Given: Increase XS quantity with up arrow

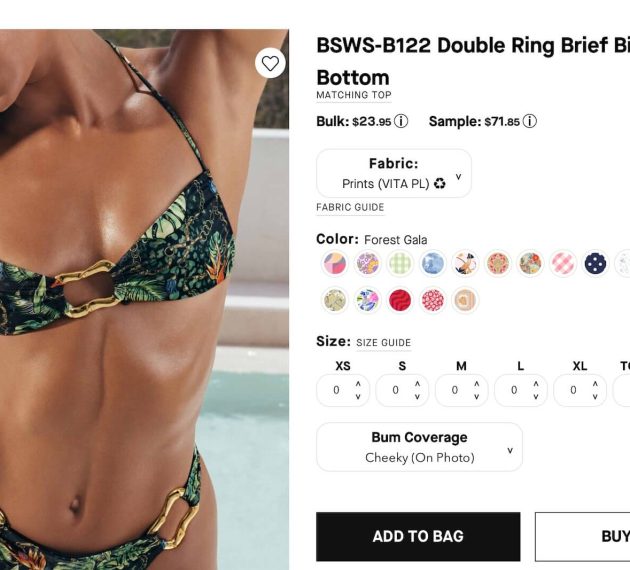Looking at the screenshot, I should pos(358,384).
